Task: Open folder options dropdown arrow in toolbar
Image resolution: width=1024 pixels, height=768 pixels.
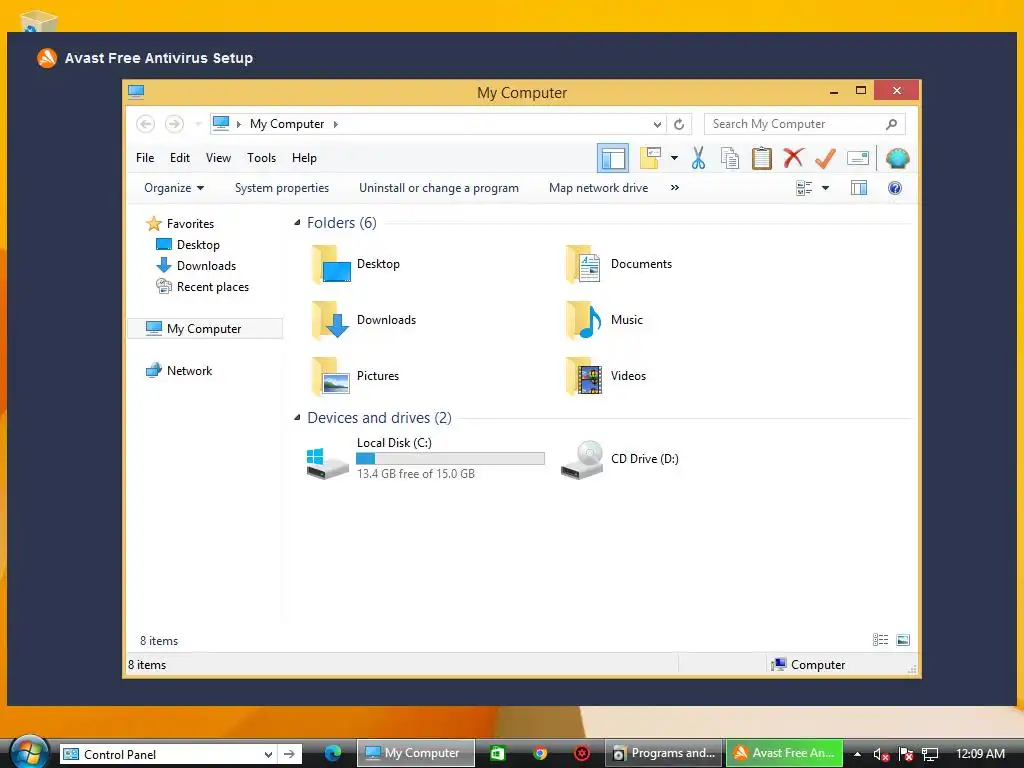Action: 674,158
